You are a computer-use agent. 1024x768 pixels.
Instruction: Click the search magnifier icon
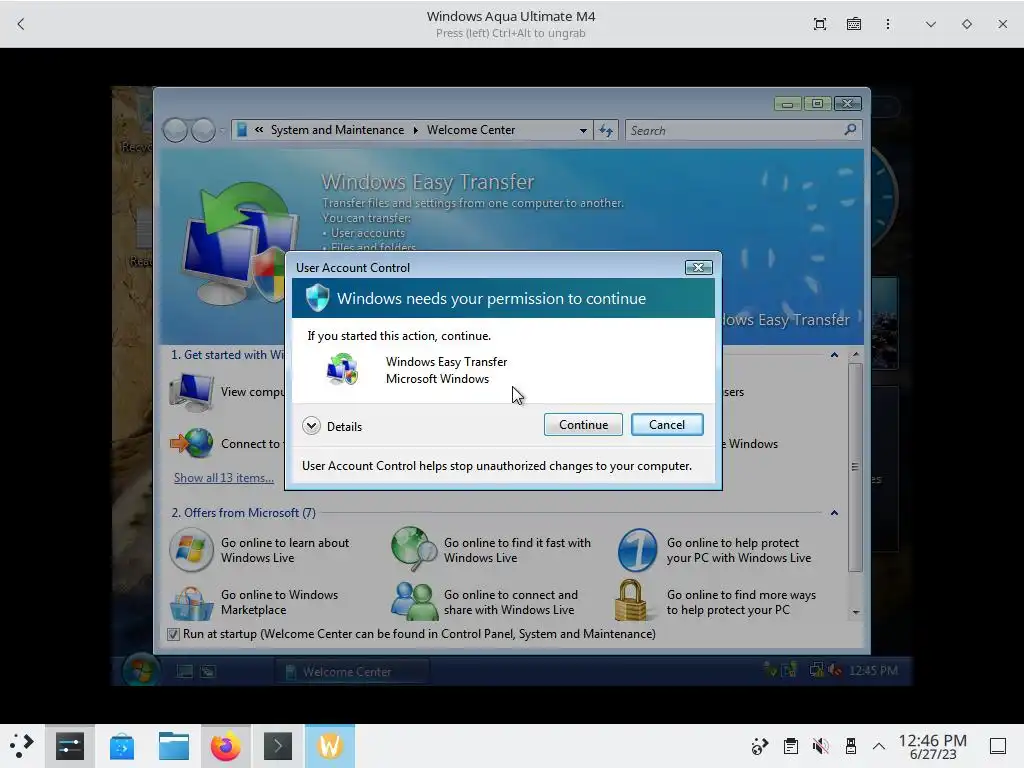point(850,130)
